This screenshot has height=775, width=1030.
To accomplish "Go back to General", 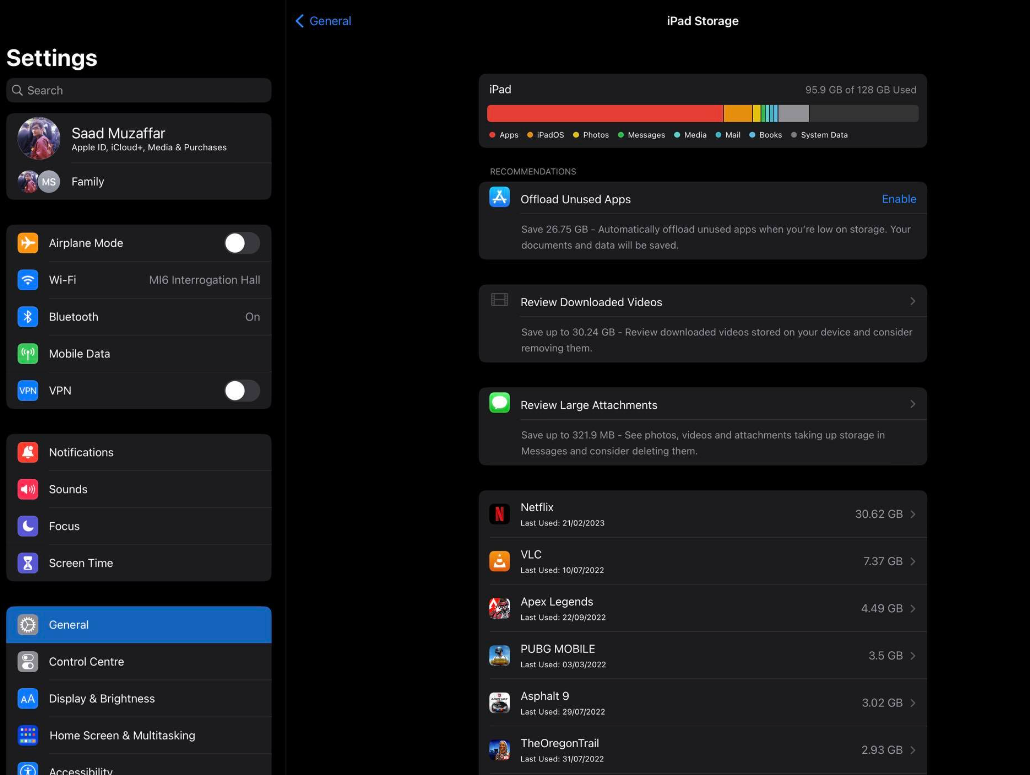I will pos(323,21).
